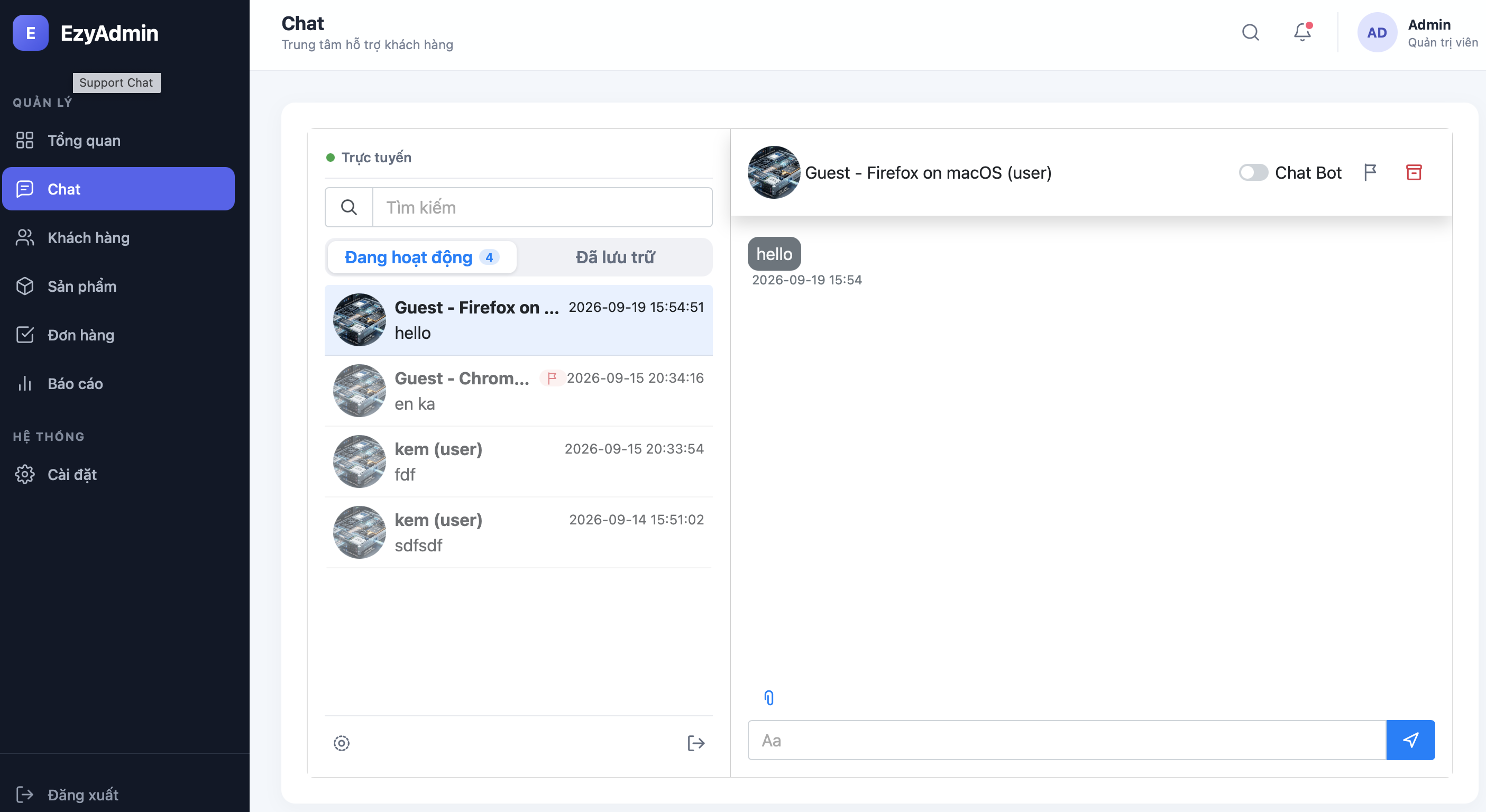Archive the conversation with red archive icon
The width and height of the screenshot is (1486, 812).
[1414, 172]
